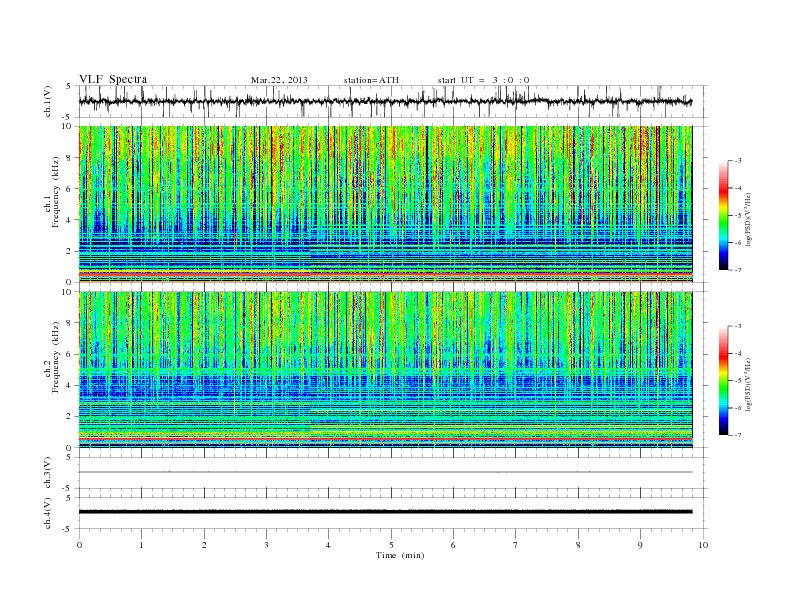Click time axis tick label "8"
792x612 pixels.
point(578,545)
